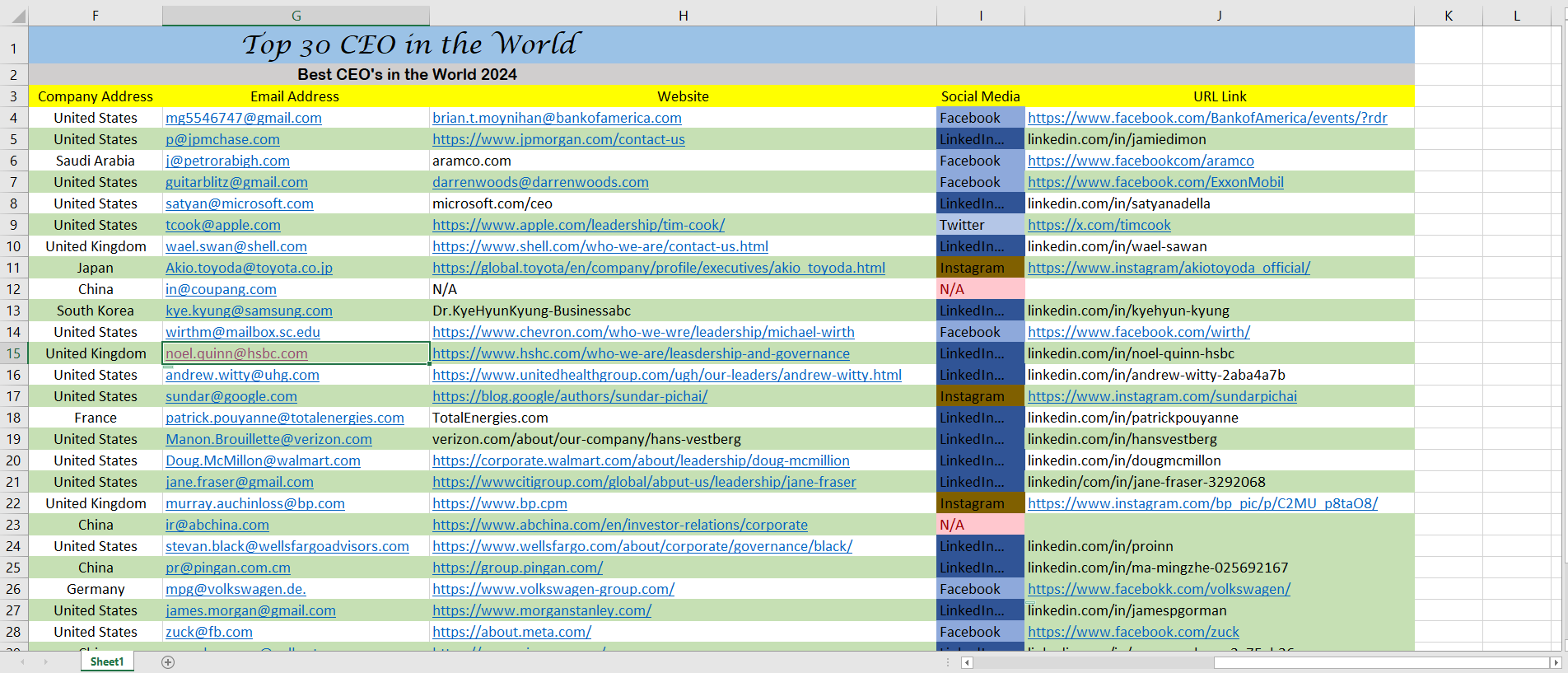This screenshot has width=1568, height=673.
Task: Open the murray.auchinloss@bp.com email link
Action: pyautogui.click(x=255, y=503)
